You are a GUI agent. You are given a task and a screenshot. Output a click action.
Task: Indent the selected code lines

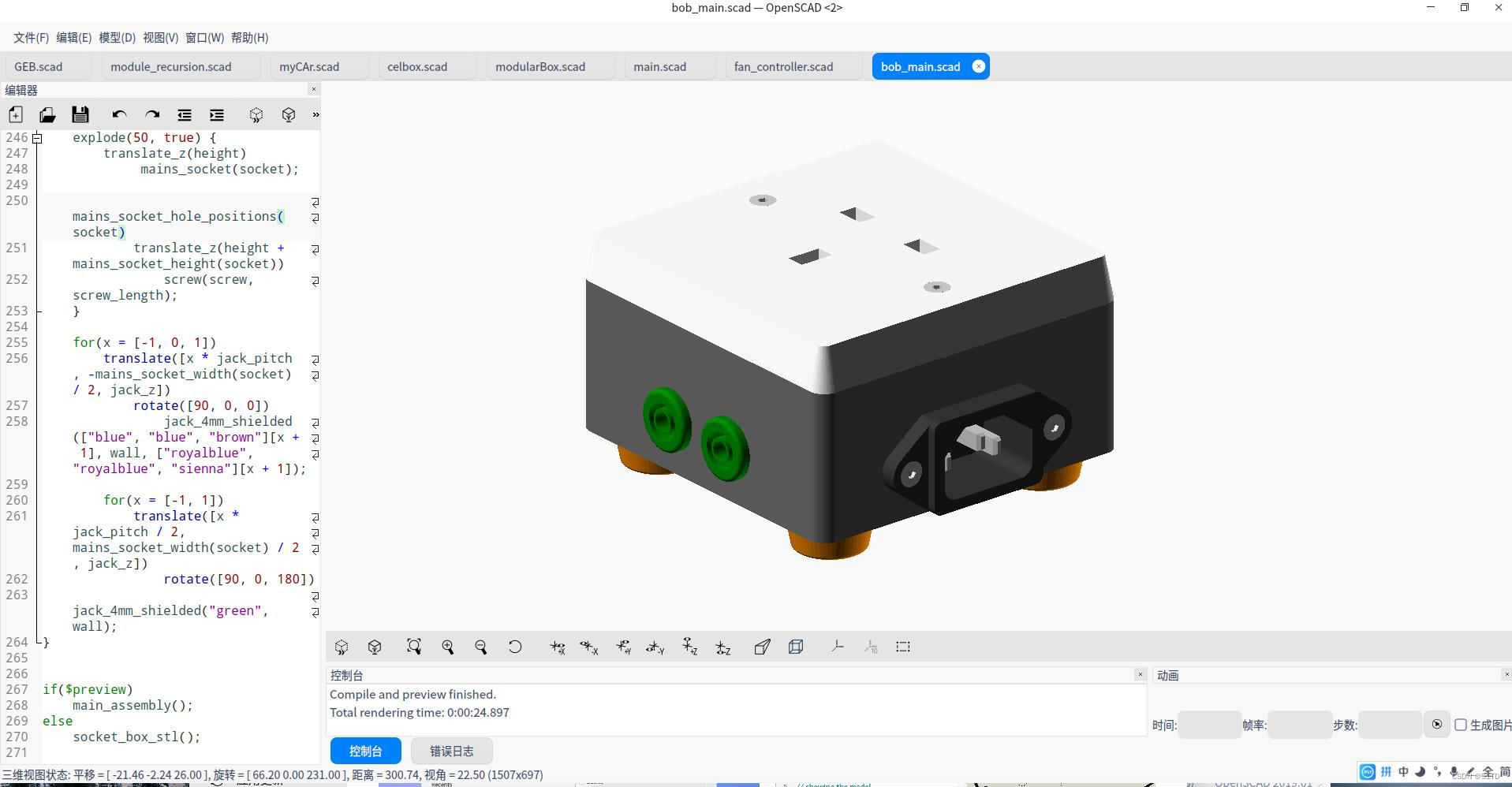click(217, 114)
